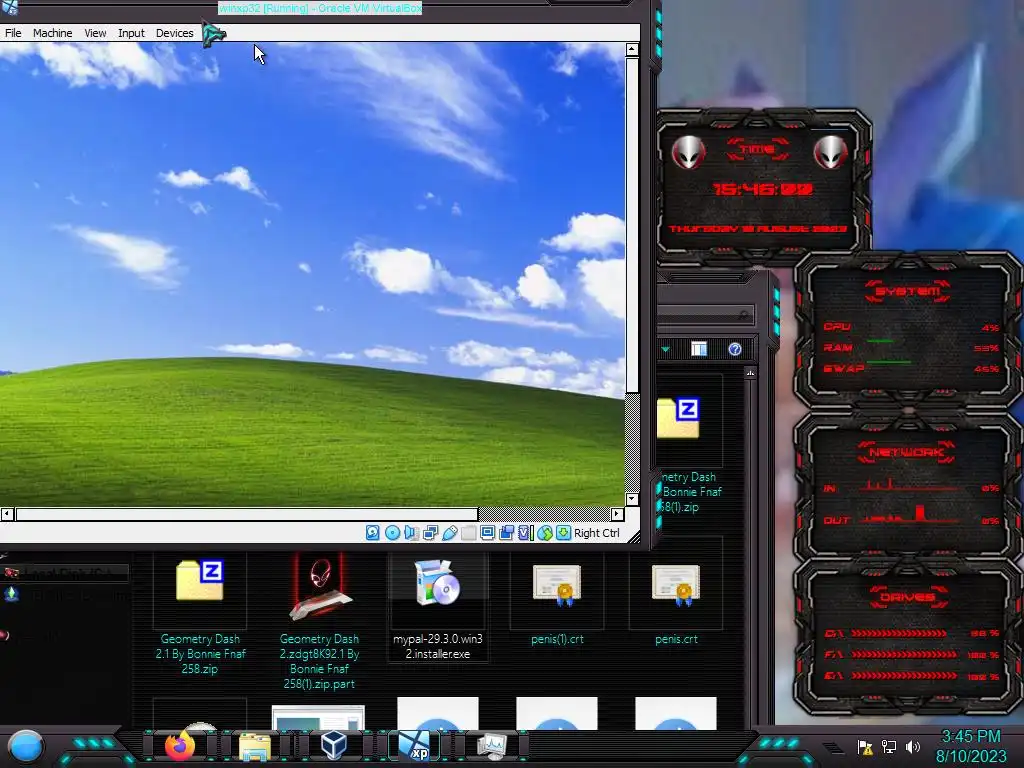Select Geometry Dash 2.1 By Bonnie Fnaf 258.zip
Image resolution: width=1024 pixels, height=768 pixels.
point(200,616)
